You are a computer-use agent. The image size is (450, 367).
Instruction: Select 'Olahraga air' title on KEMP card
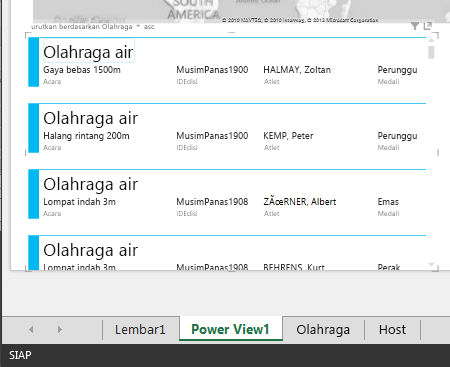(x=90, y=118)
